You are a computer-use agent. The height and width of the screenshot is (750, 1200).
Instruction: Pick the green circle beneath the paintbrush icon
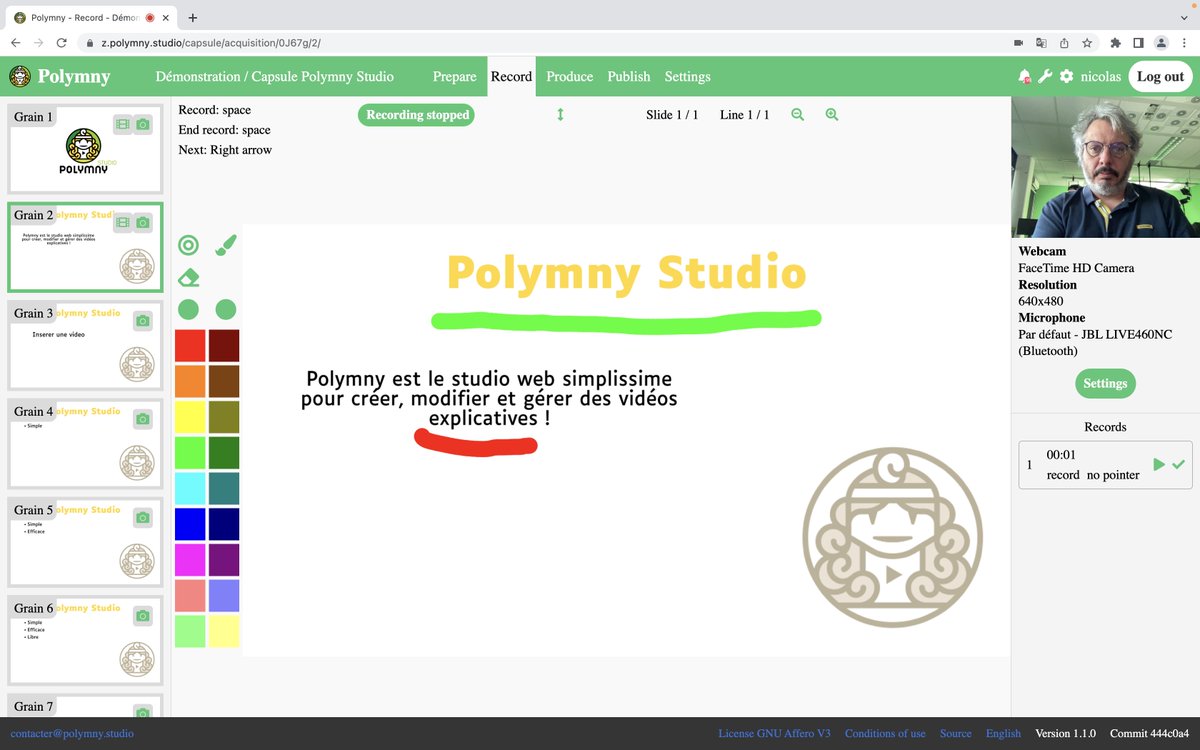pos(226,310)
